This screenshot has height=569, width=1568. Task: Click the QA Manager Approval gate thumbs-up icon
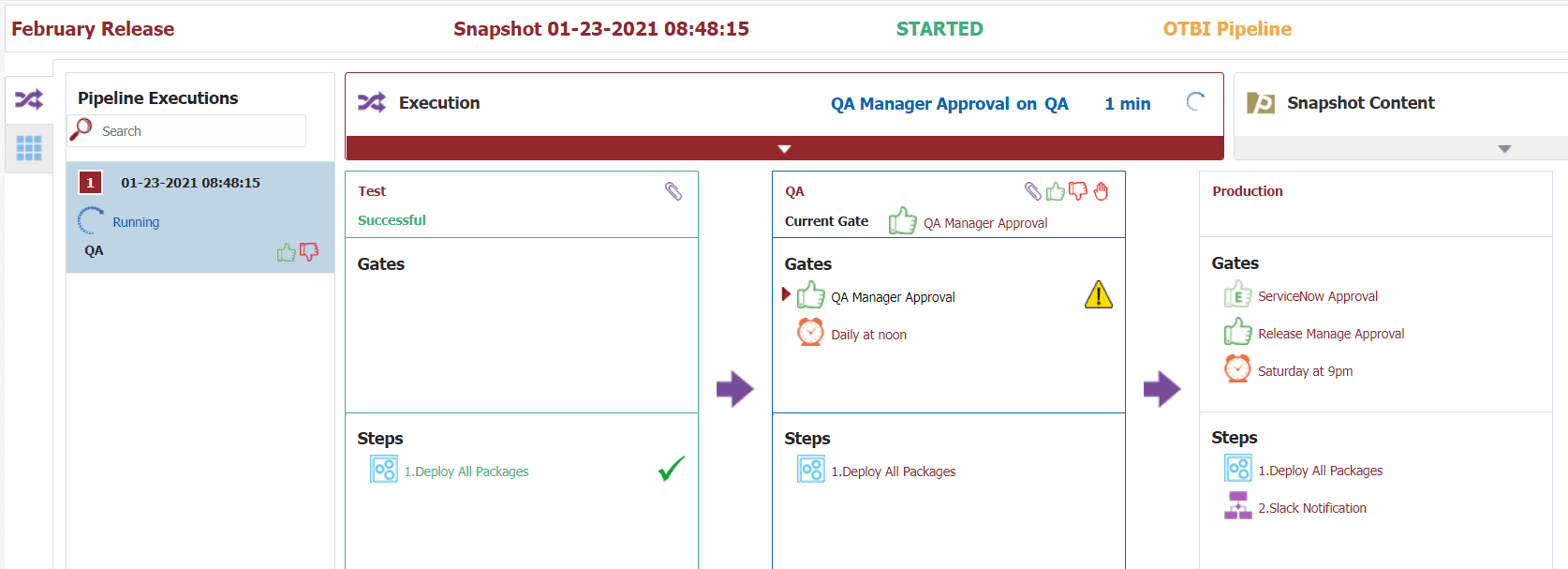(811, 295)
